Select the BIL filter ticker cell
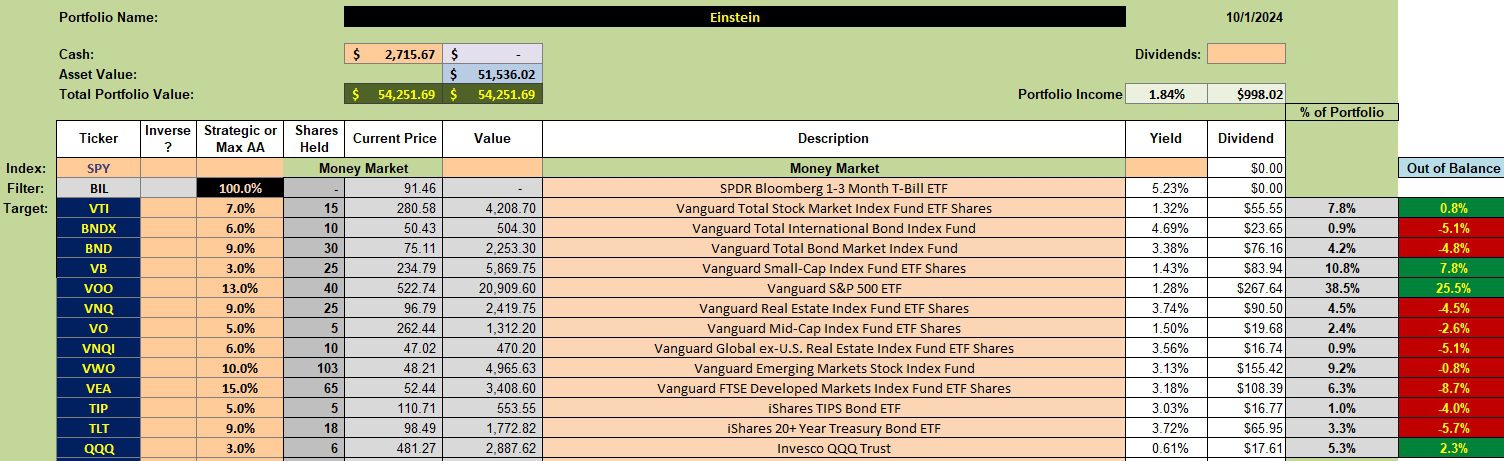Screen dimensions: 1504x461 tap(98, 188)
